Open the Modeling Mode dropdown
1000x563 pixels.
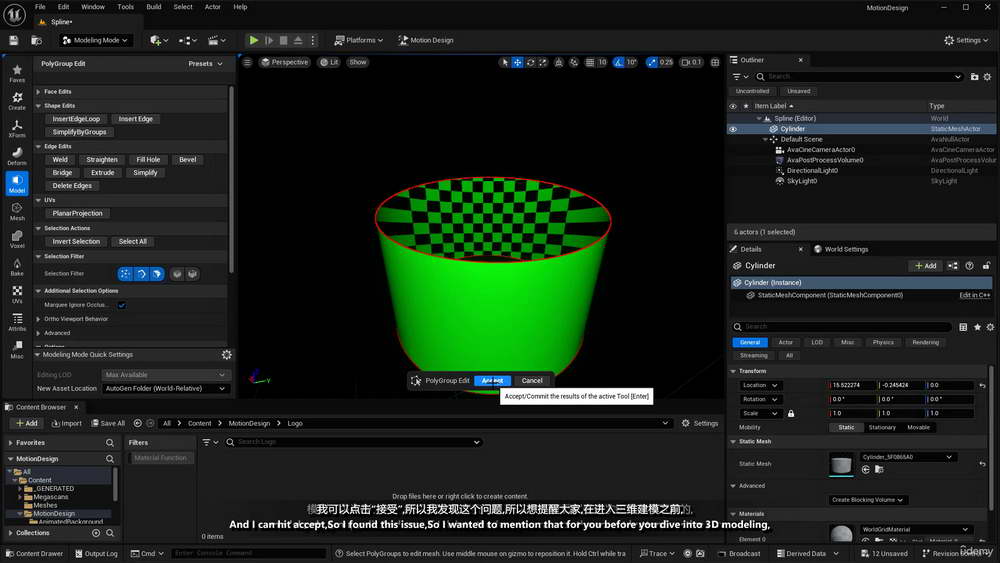coord(96,40)
